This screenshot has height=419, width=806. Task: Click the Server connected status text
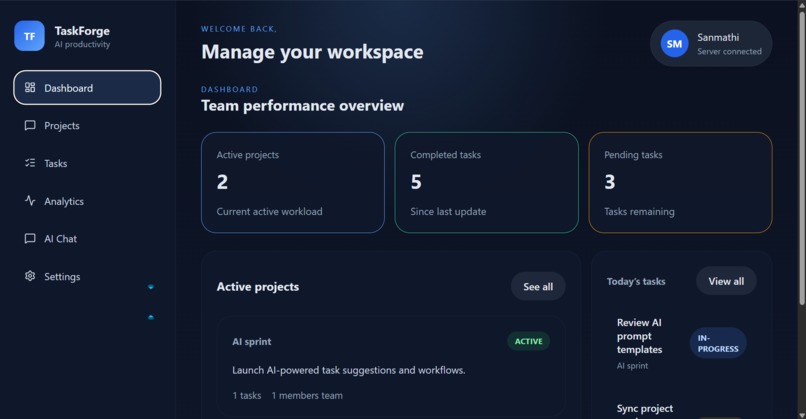click(x=729, y=51)
